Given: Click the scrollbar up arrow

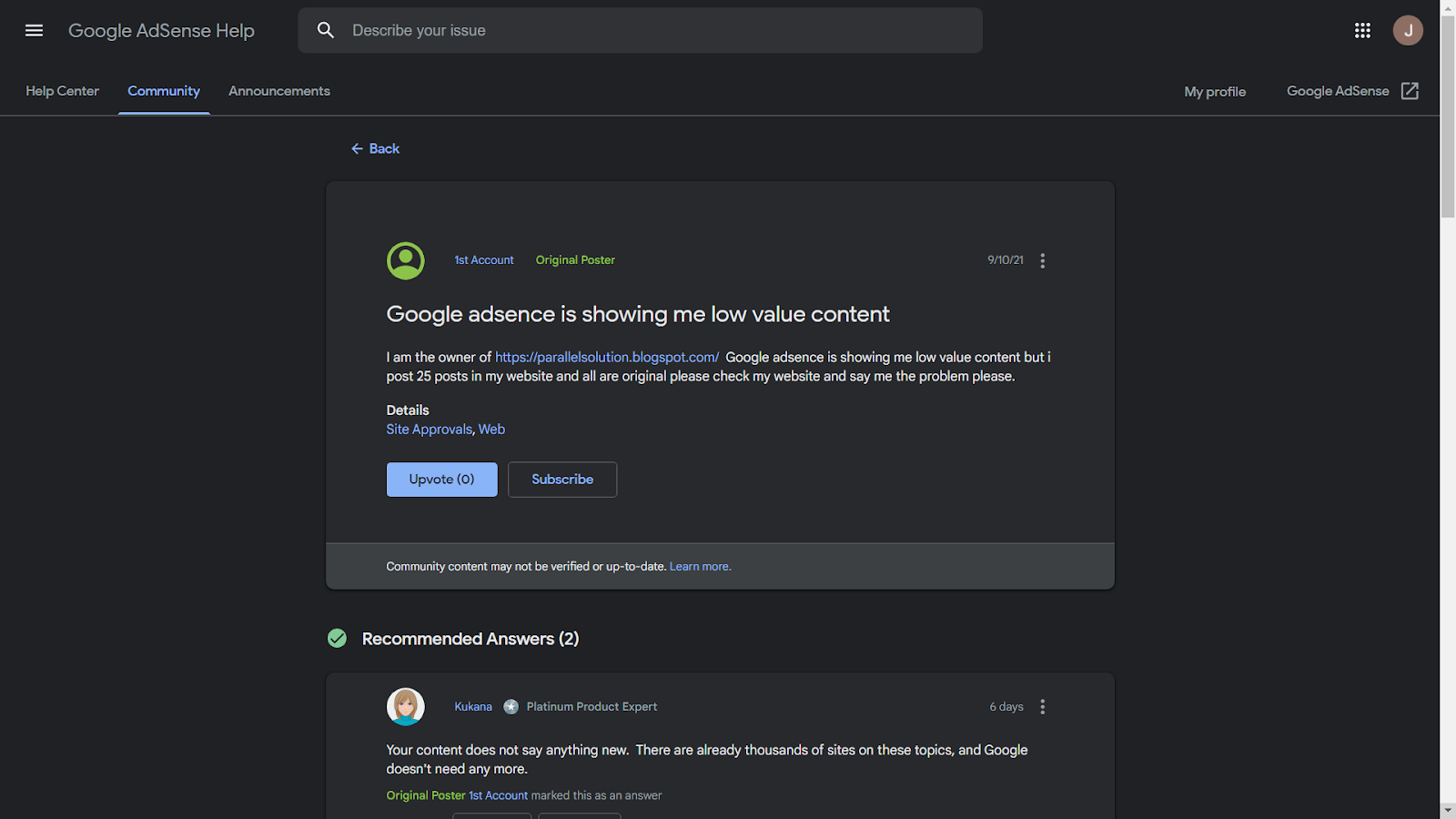Looking at the screenshot, I should [1448, 8].
